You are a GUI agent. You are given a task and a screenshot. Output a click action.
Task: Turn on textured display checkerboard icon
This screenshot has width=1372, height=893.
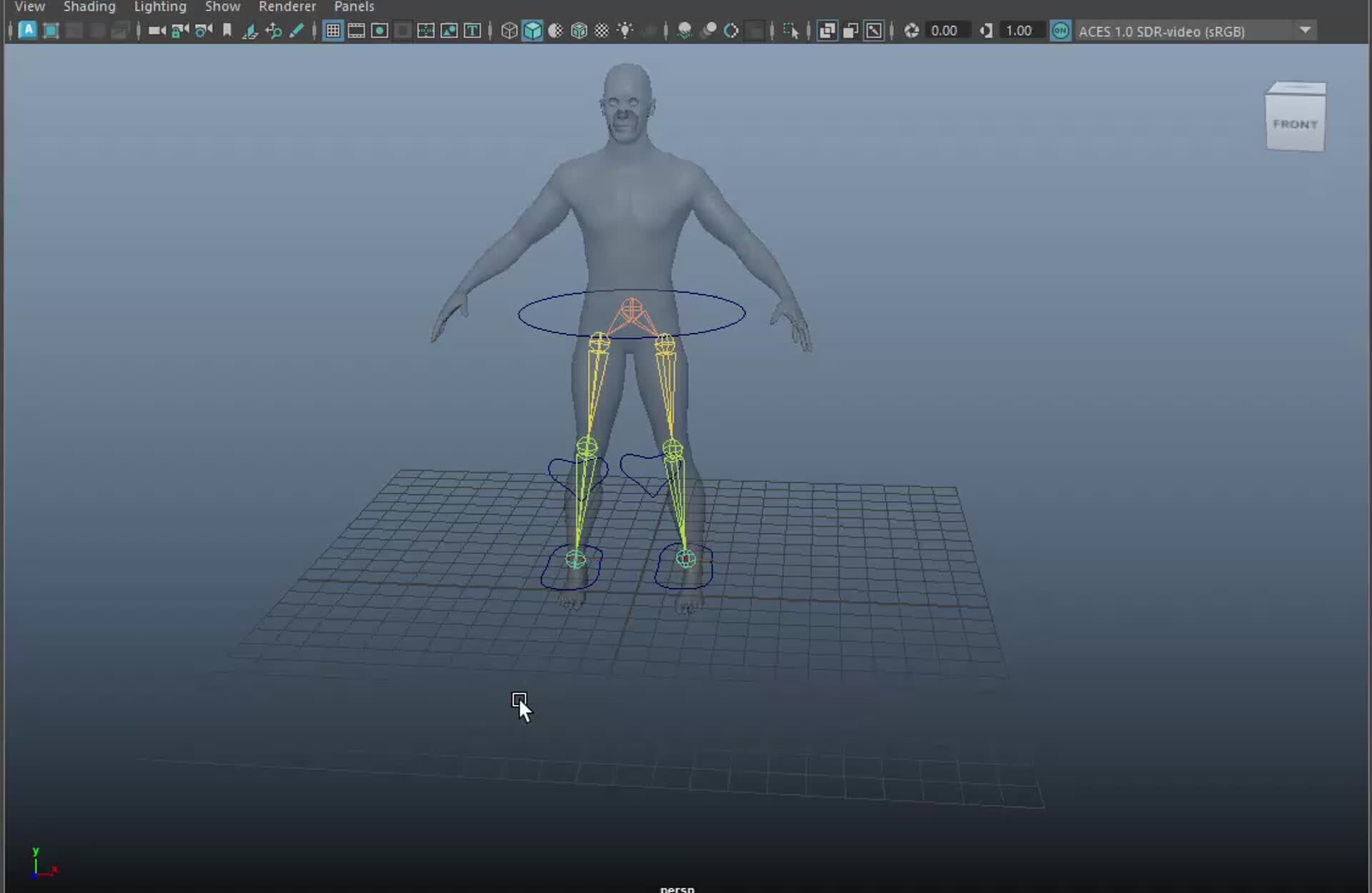(602, 31)
